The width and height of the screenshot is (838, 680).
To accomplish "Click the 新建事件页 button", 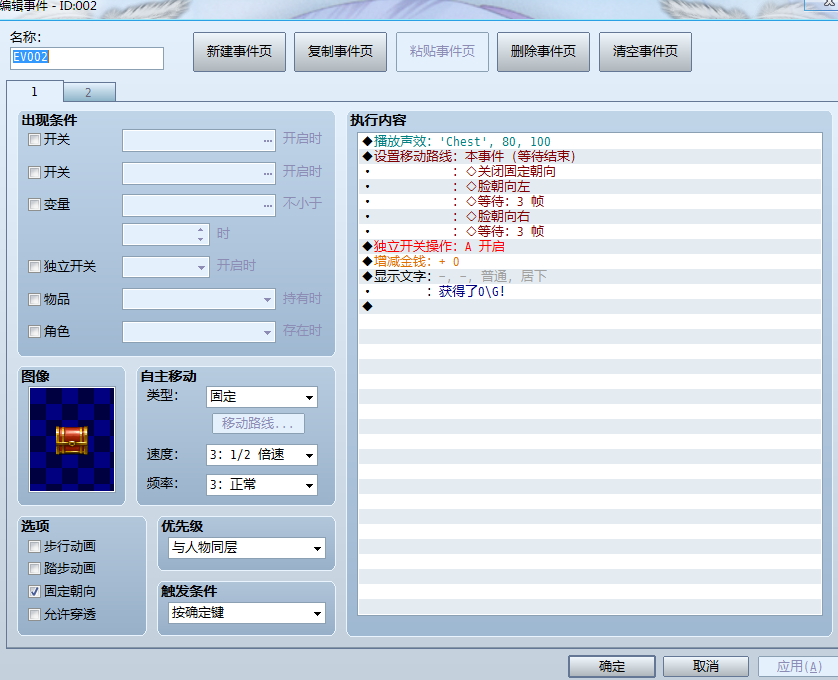I will pos(239,52).
